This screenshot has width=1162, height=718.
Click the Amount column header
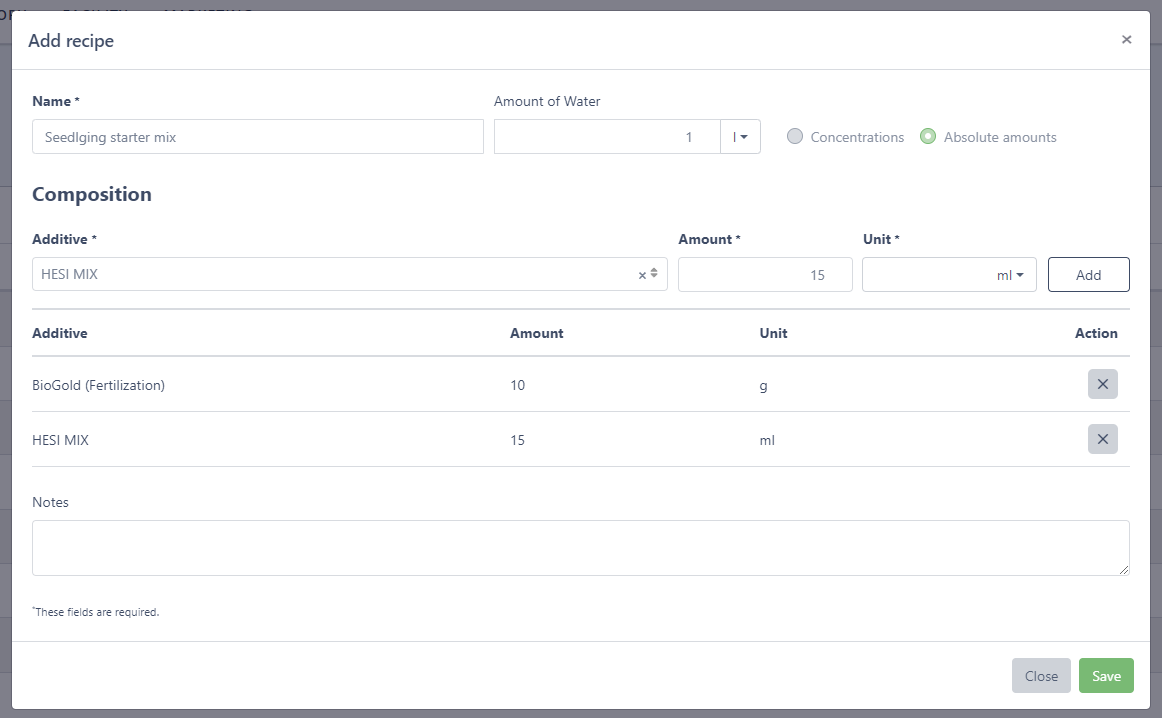[537, 333]
